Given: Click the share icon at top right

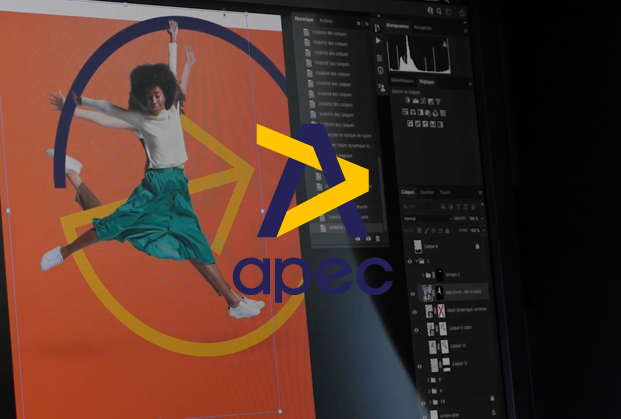Looking at the screenshot, I should coord(462,13).
